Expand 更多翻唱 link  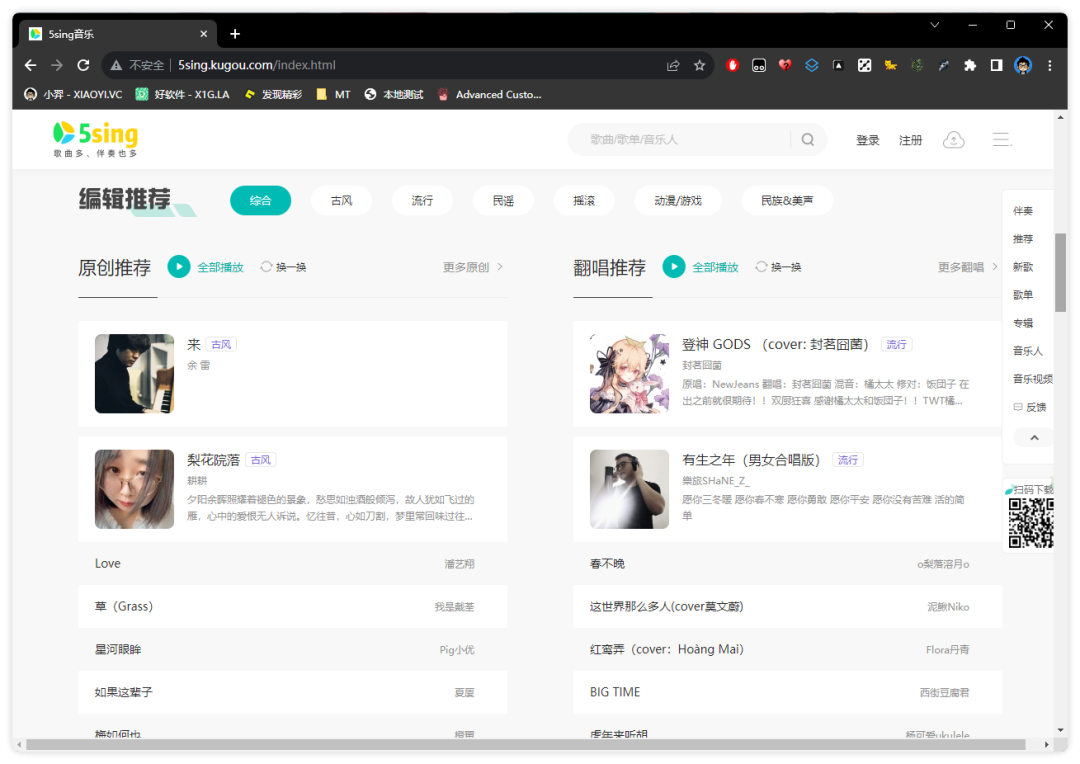[967, 267]
